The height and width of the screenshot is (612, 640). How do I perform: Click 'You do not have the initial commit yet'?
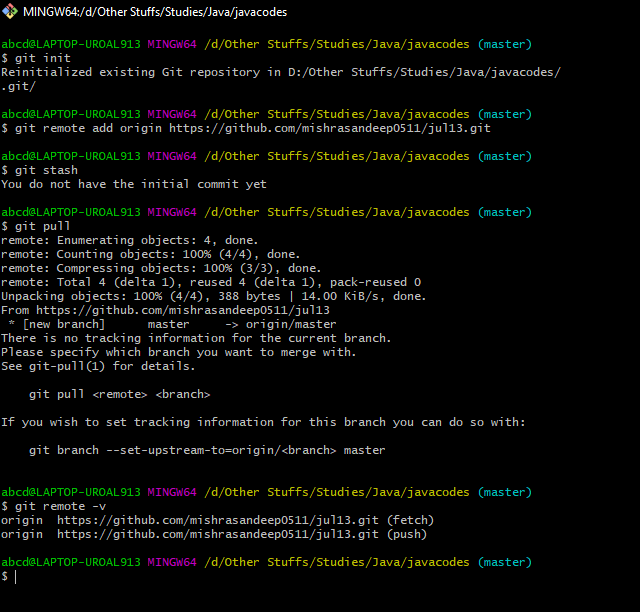pyautogui.click(x=134, y=184)
